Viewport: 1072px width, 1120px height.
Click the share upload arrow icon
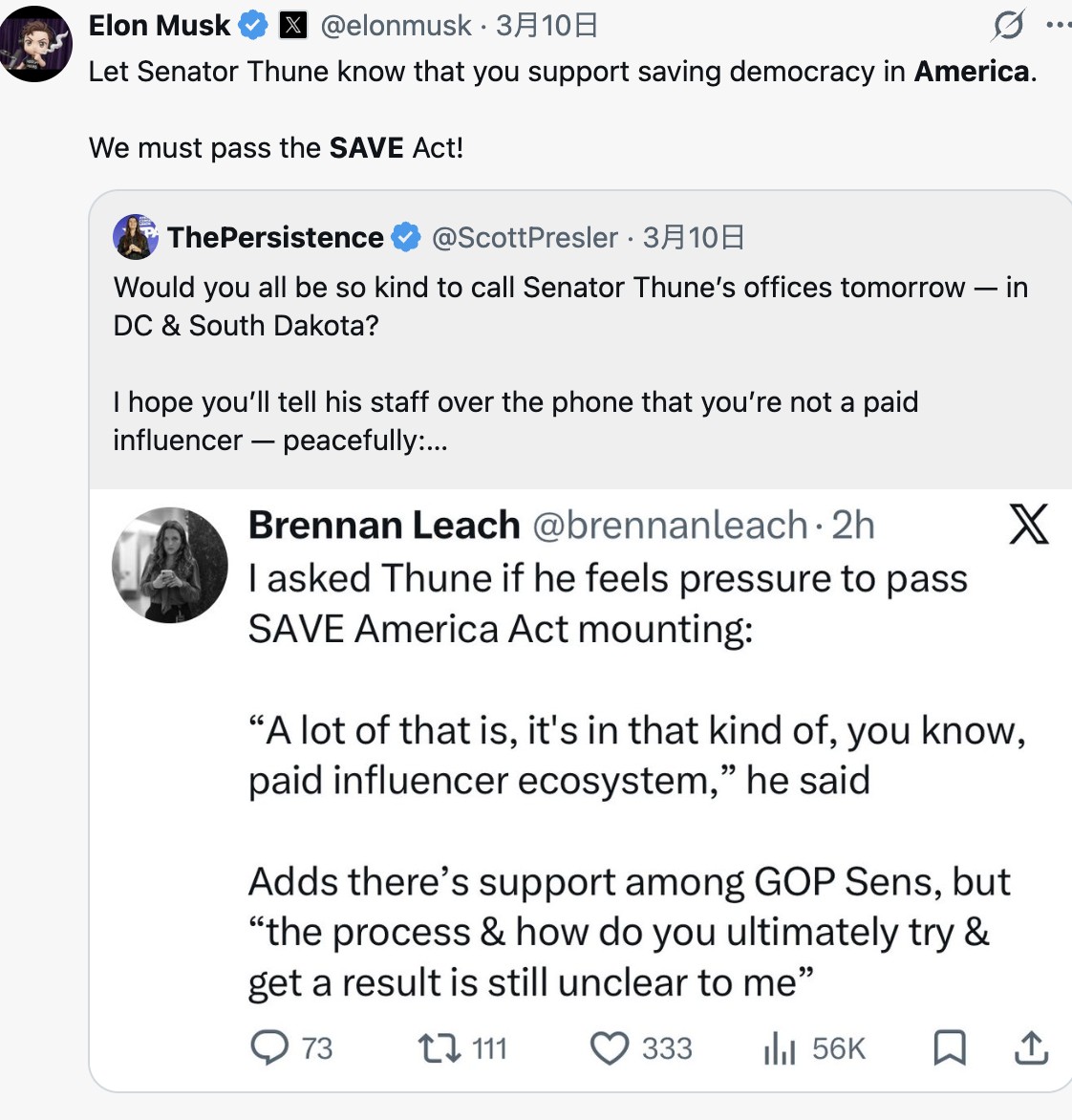coord(1031,1047)
